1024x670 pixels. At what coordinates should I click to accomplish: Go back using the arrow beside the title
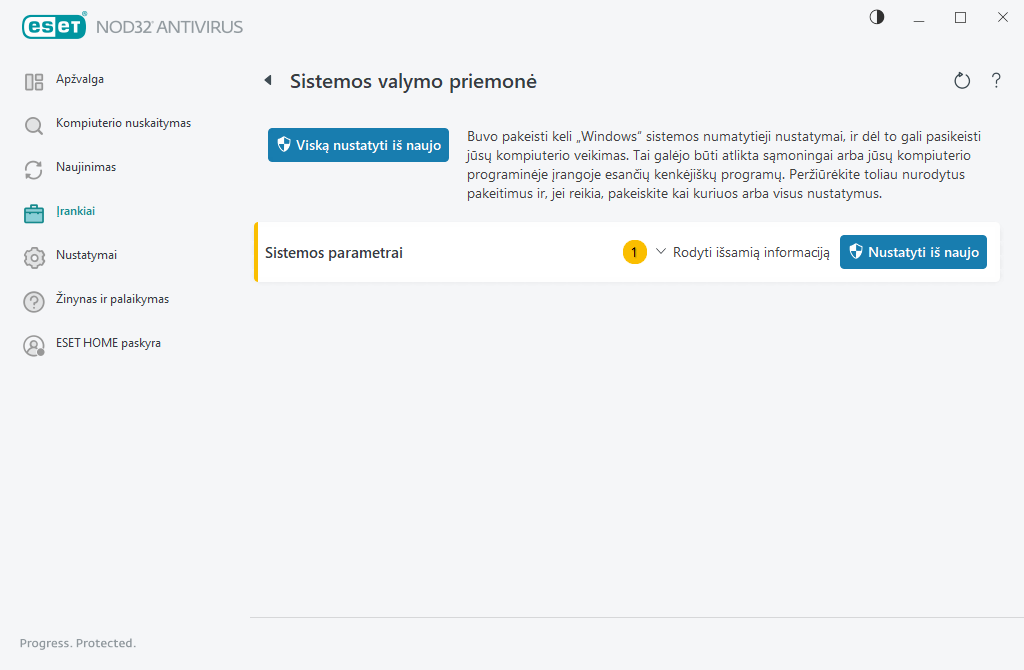[x=268, y=81]
